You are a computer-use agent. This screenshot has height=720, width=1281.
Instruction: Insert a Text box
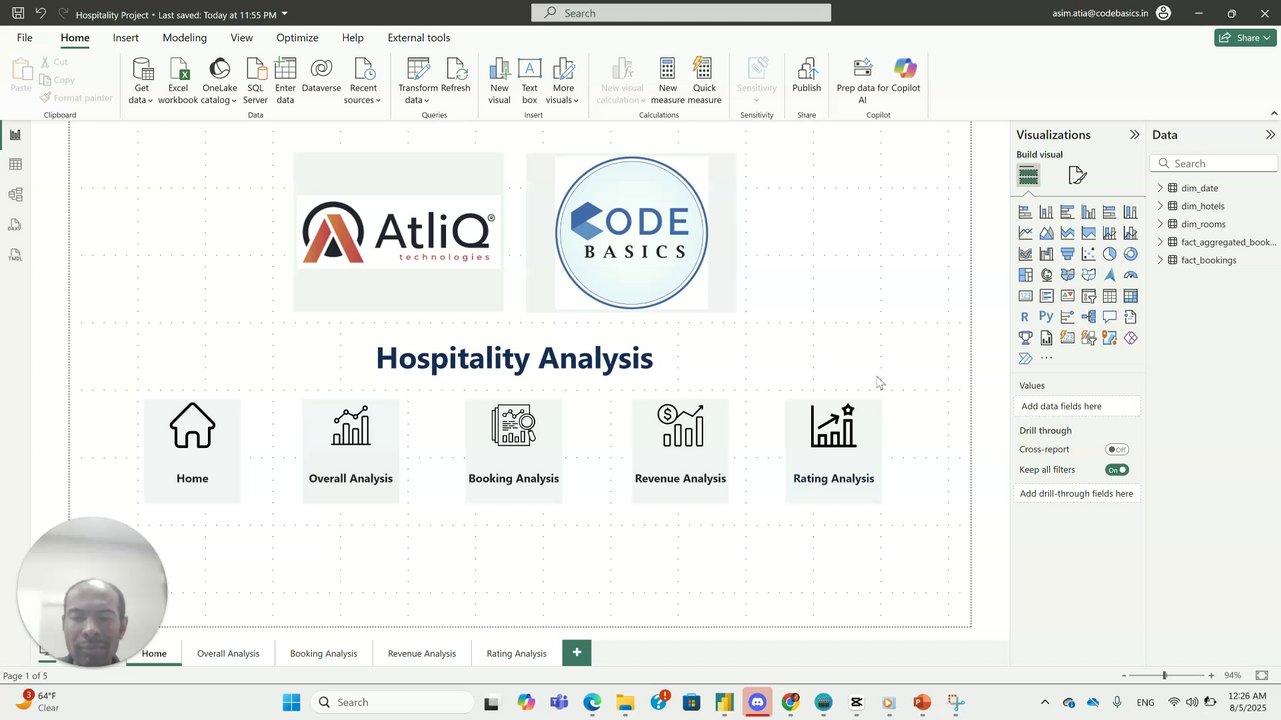point(530,81)
